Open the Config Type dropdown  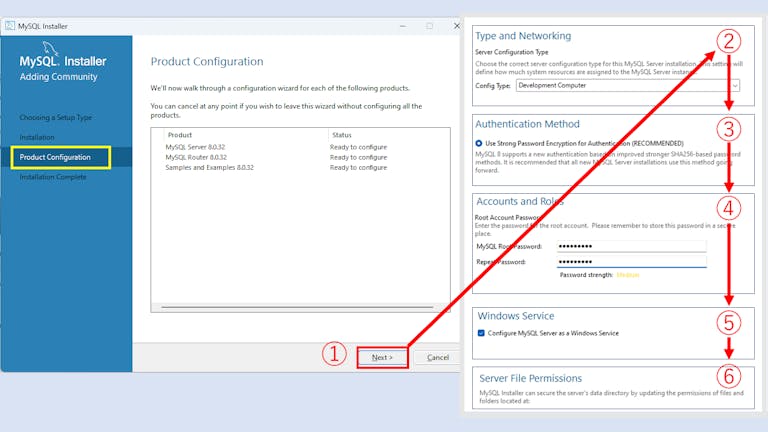pyautogui.click(x=628, y=85)
